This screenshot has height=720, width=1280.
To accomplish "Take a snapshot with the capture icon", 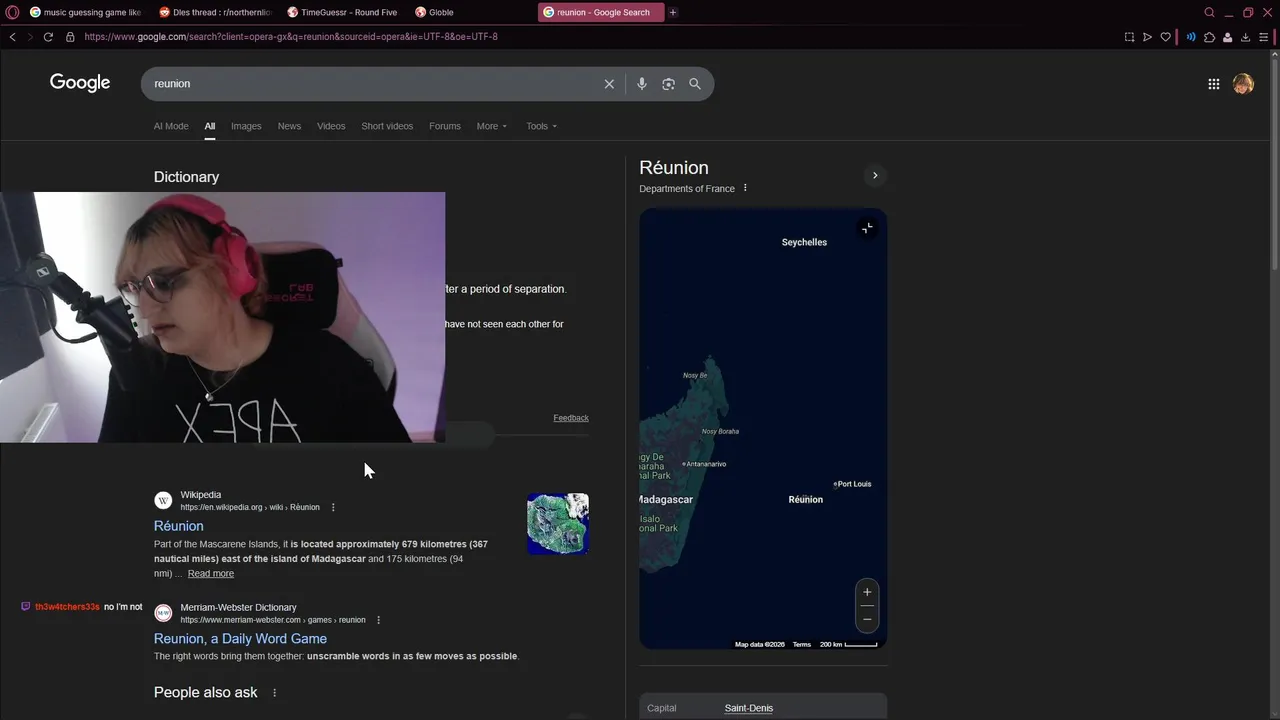I will click(1129, 37).
